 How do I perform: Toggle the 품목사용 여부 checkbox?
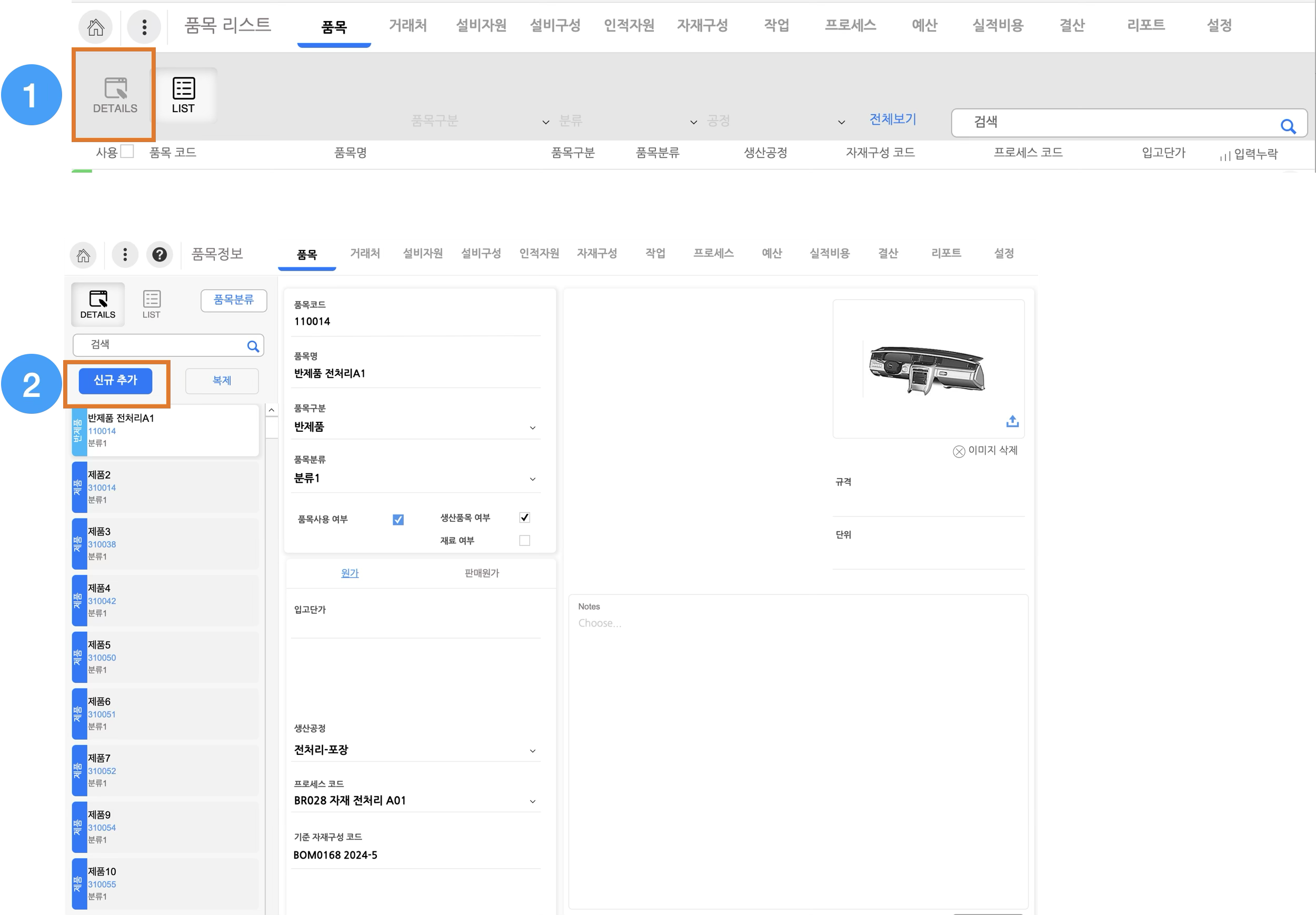398,520
